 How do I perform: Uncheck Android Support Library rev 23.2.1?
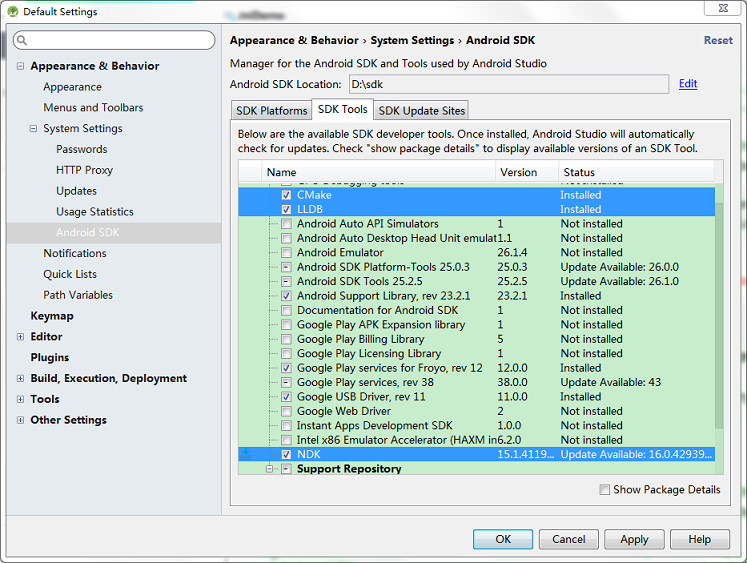pos(286,296)
